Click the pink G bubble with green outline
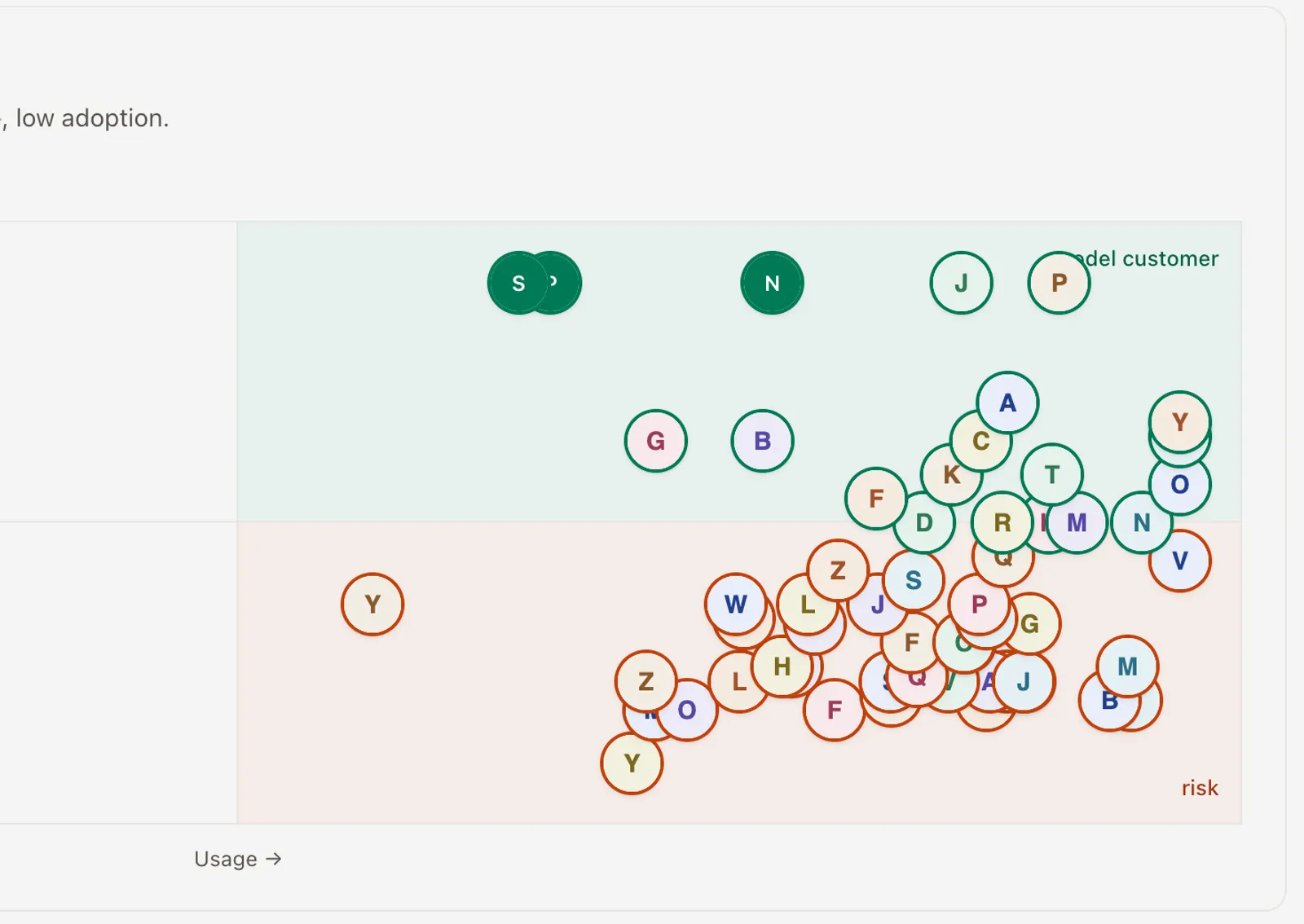 coord(655,441)
